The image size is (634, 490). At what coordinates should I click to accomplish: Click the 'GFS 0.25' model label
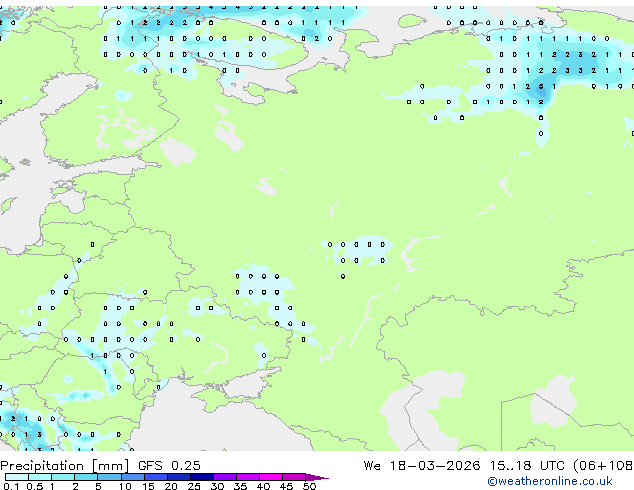coord(169,466)
